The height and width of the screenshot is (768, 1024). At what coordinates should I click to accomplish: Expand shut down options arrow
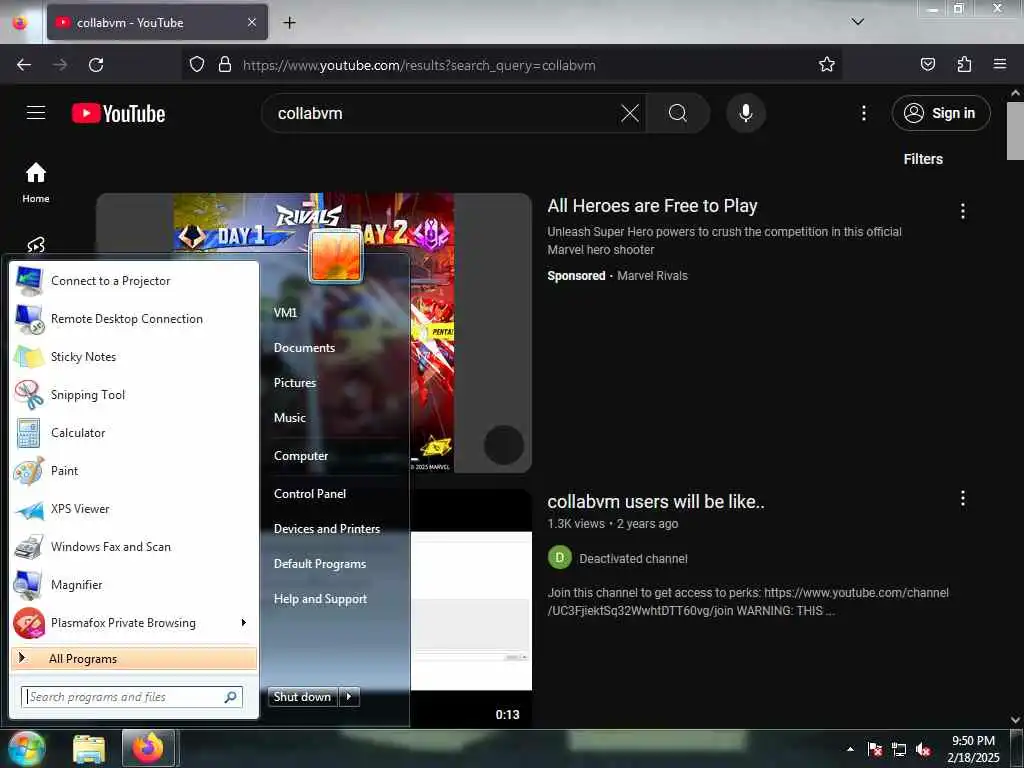[x=349, y=697]
